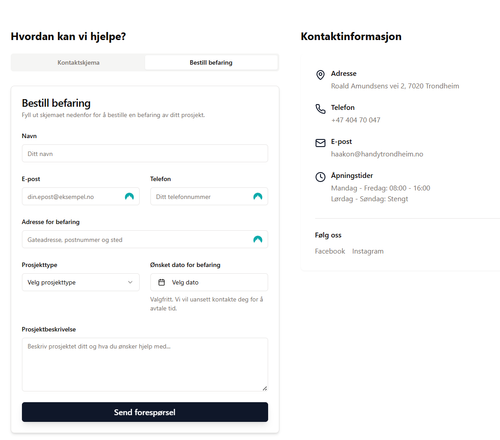Screen dimensions: 500x440
Task: Open the Velg dato date picker
Action: [209, 282]
